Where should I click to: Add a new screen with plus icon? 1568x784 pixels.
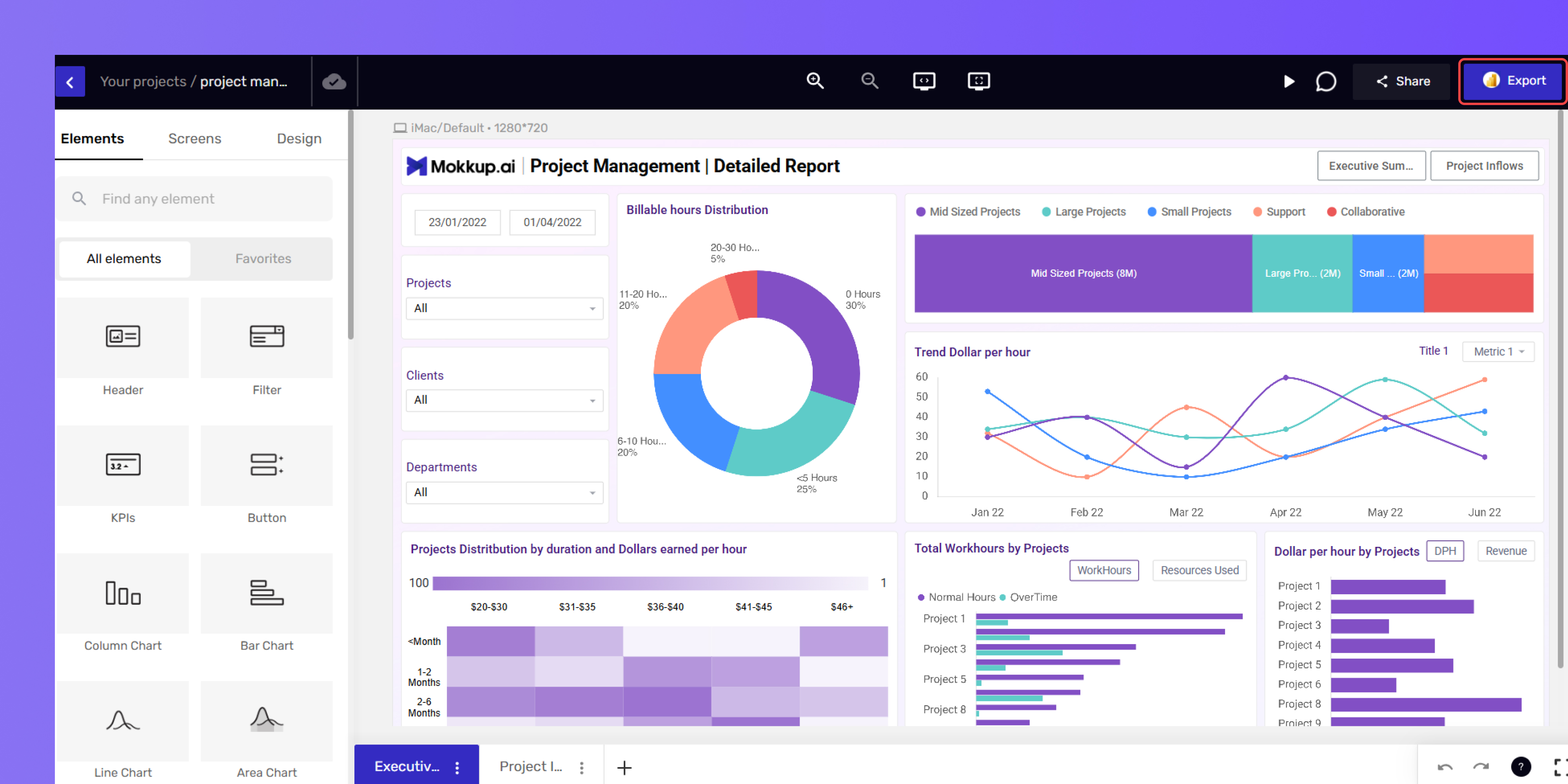point(624,768)
